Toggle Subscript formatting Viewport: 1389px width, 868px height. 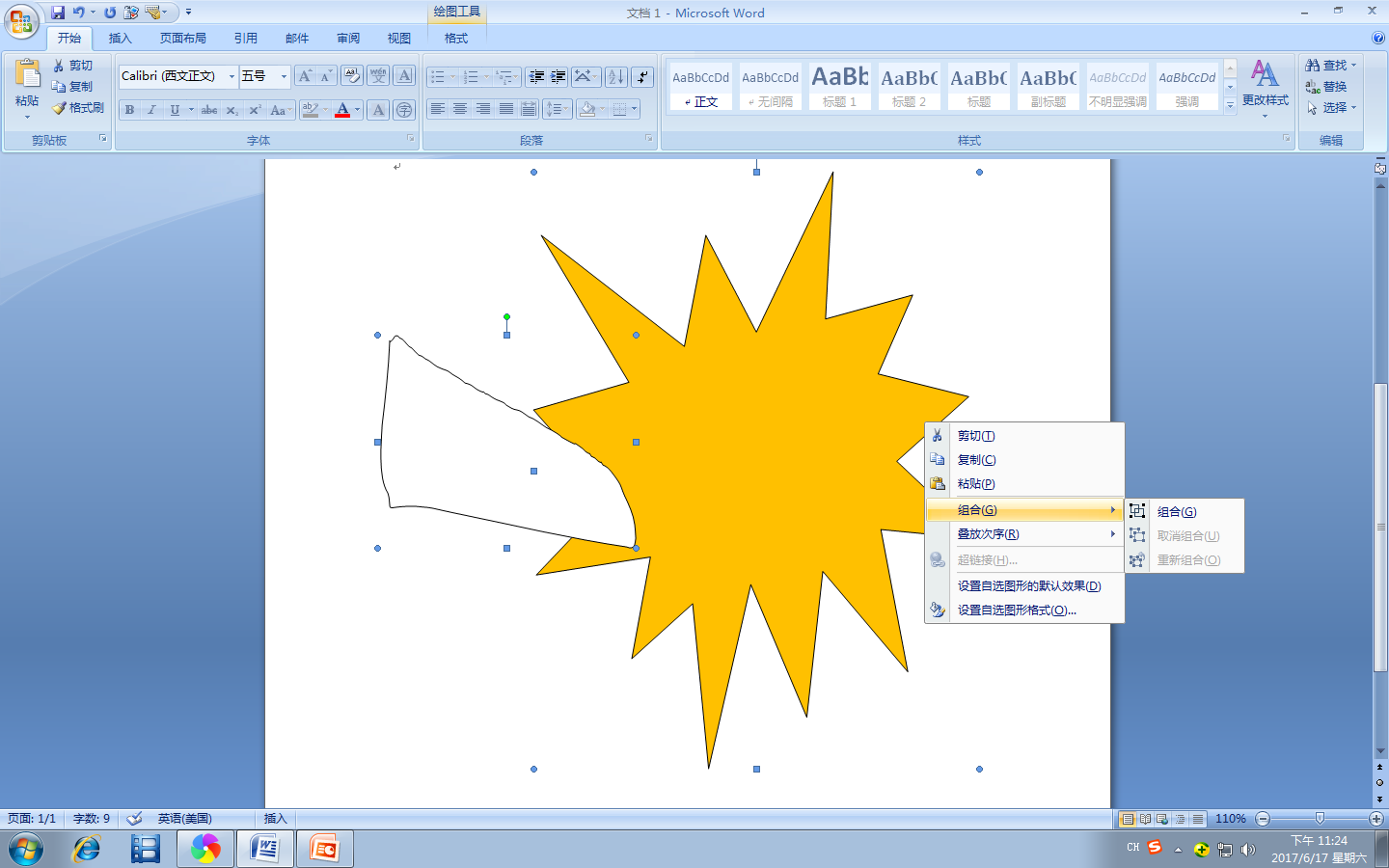pos(231,110)
